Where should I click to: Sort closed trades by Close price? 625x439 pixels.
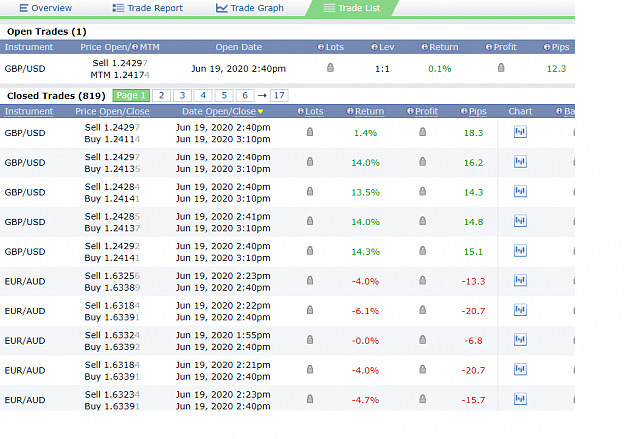pyautogui.click(x=138, y=112)
